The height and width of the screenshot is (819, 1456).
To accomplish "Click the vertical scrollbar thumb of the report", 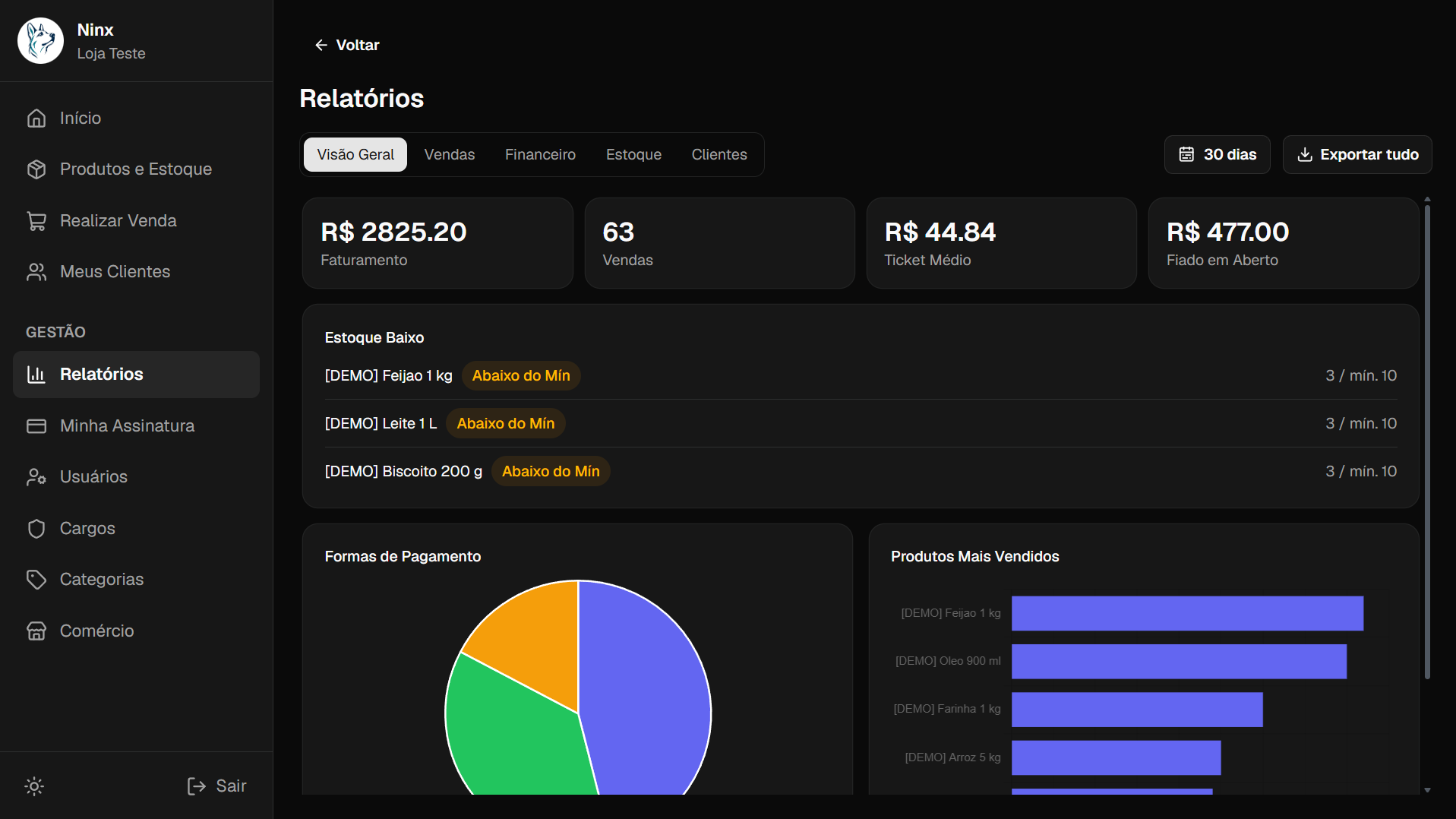I will coord(1427,441).
